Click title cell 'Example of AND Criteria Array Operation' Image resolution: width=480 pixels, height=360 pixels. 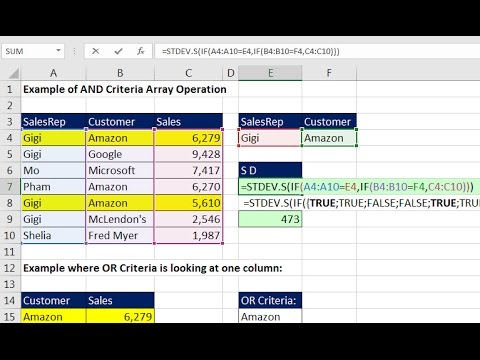pyautogui.click(x=125, y=89)
